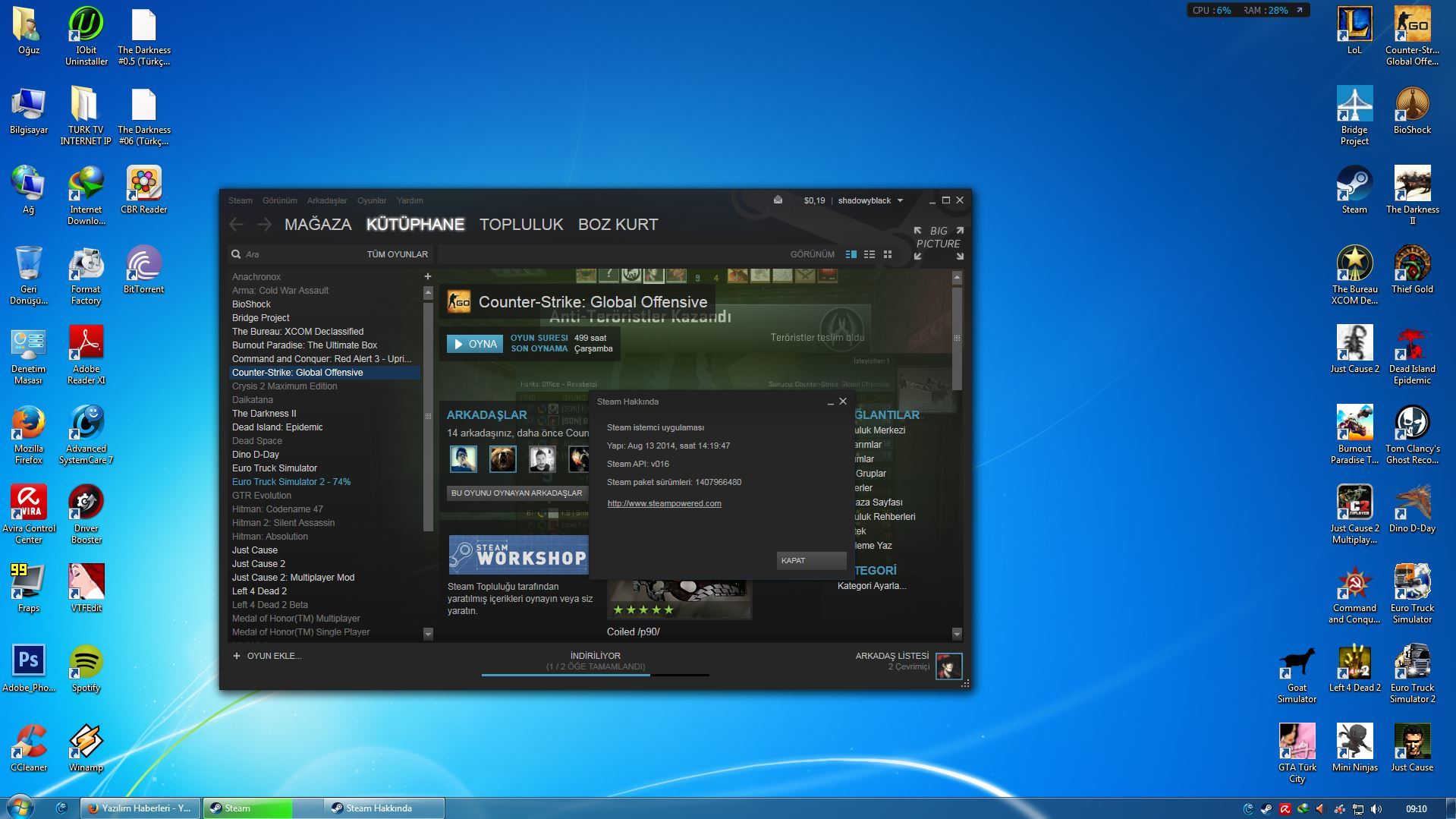Viewport: 1456px width, 819px height.
Task: Click the game list vertical scrollbar
Action: click(x=428, y=416)
